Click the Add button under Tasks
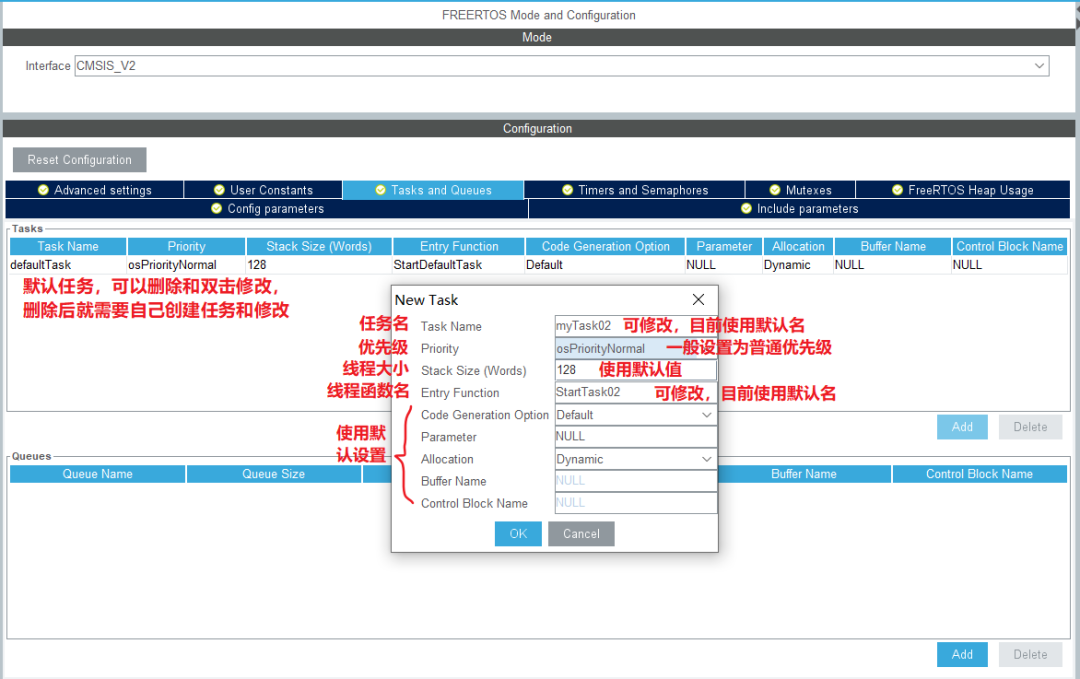 [x=962, y=427]
